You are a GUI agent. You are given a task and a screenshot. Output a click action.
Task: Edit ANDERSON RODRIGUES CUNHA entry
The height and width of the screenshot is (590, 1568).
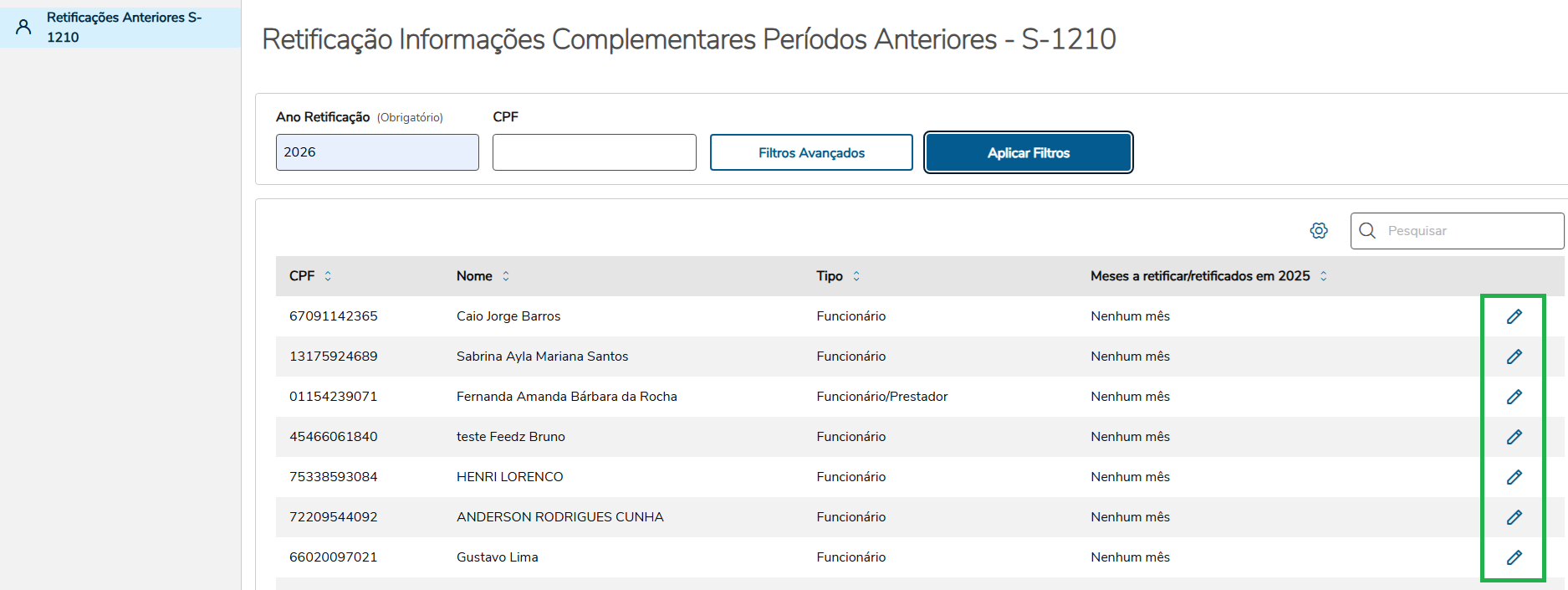(1514, 517)
